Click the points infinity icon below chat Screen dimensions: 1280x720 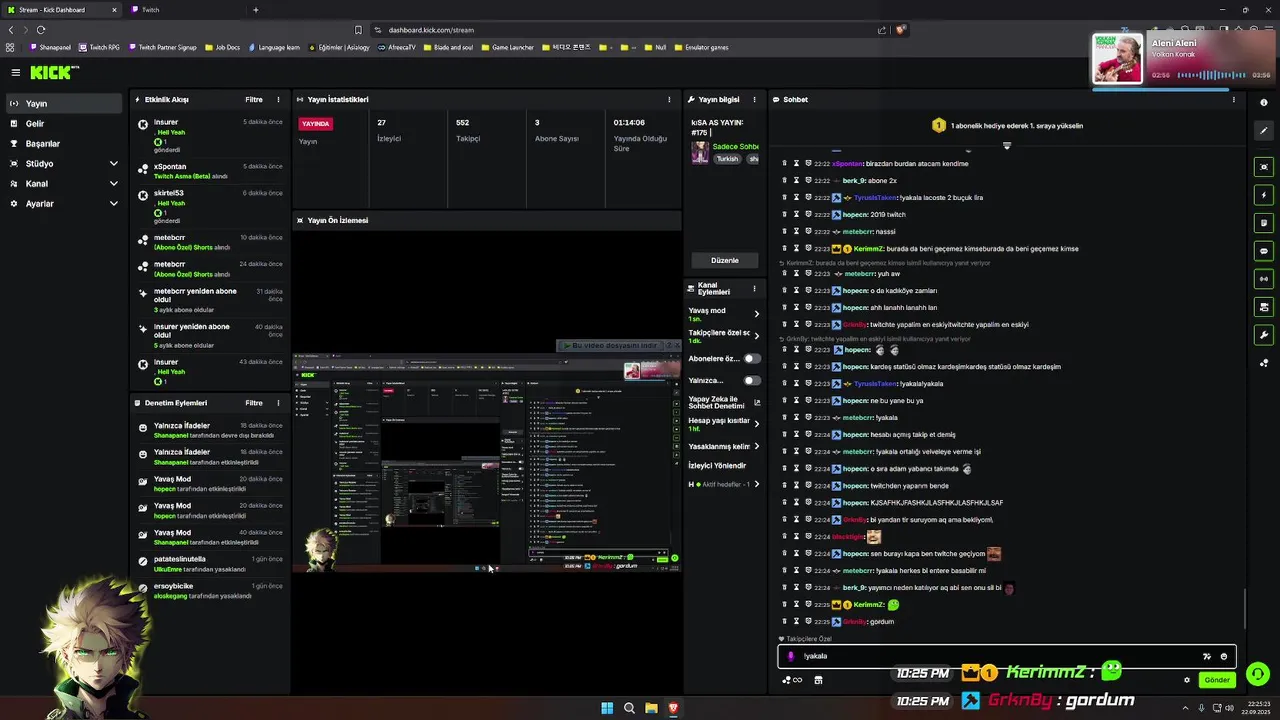pos(792,680)
